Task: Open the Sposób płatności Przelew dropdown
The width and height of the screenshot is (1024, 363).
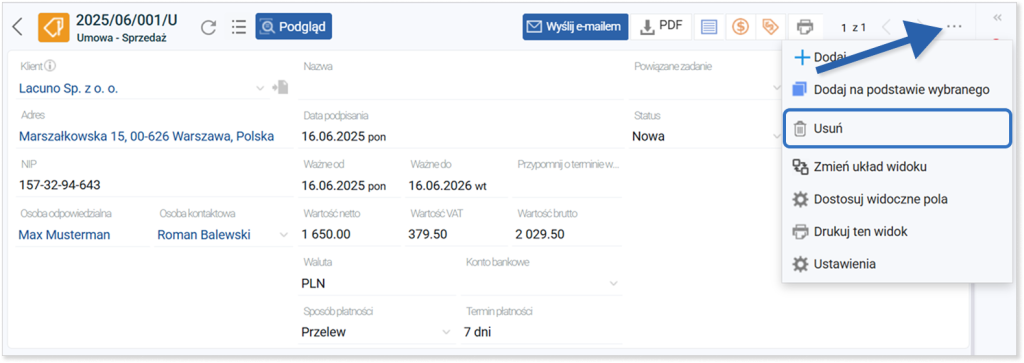Action: (447, 332)
